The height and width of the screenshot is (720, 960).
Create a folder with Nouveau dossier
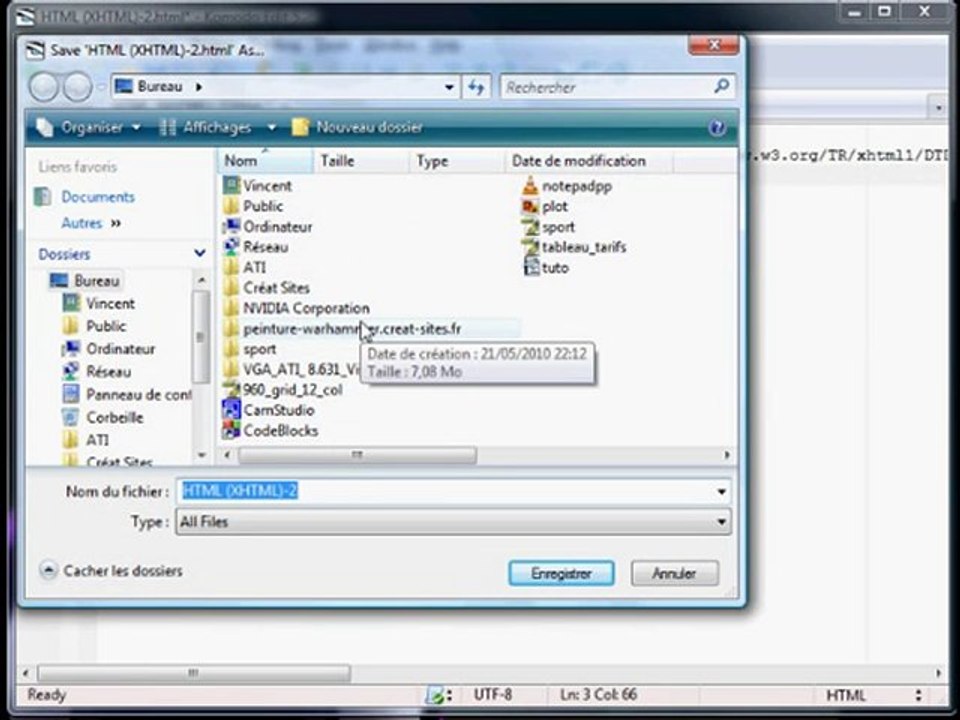pyautogui.click(x=358, y=127)
